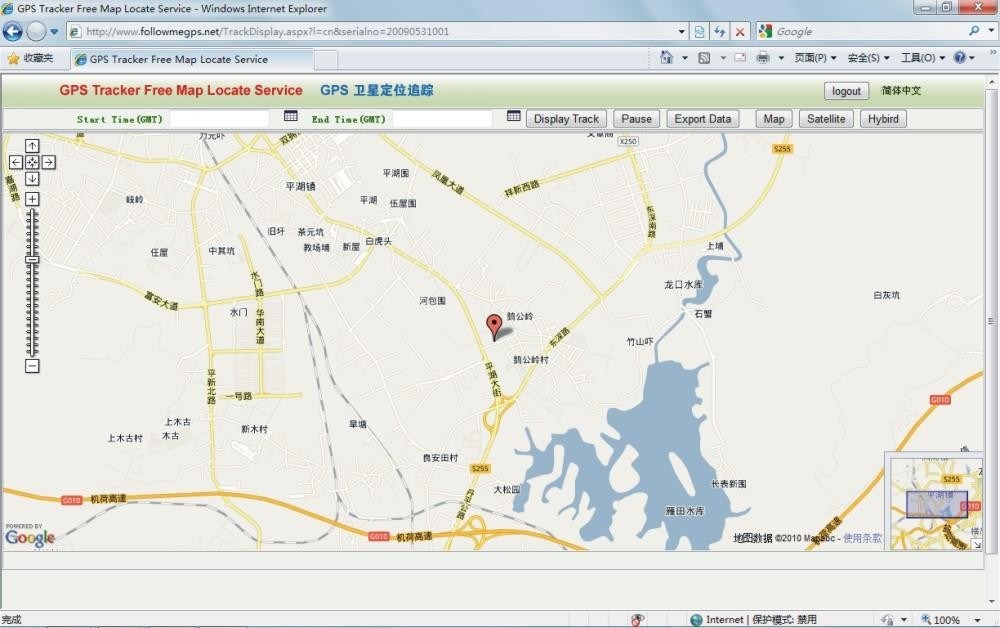Open the 工具(O) tools menu

click(x=923, y=58)
